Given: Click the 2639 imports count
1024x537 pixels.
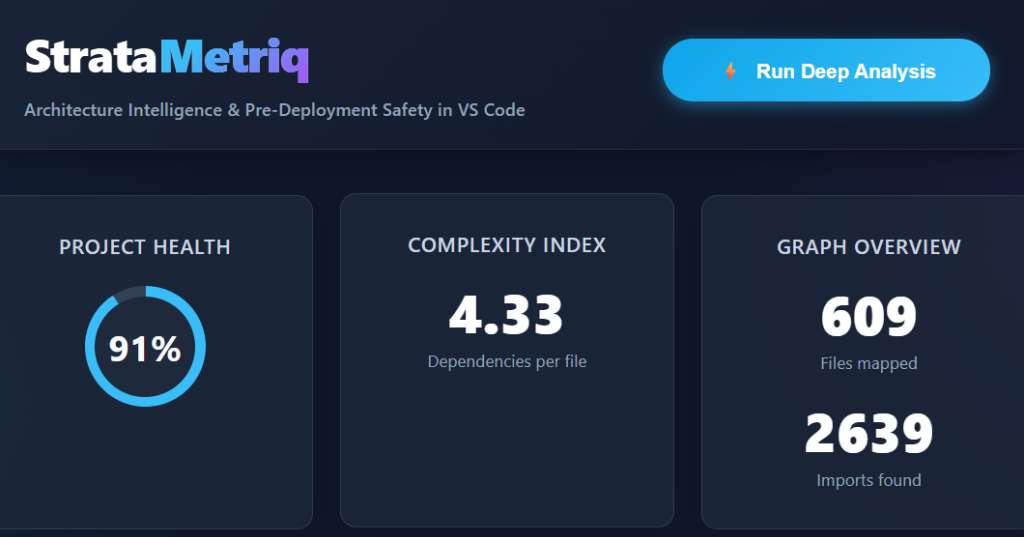Looking at the screenshot, I should coord(869,433).
